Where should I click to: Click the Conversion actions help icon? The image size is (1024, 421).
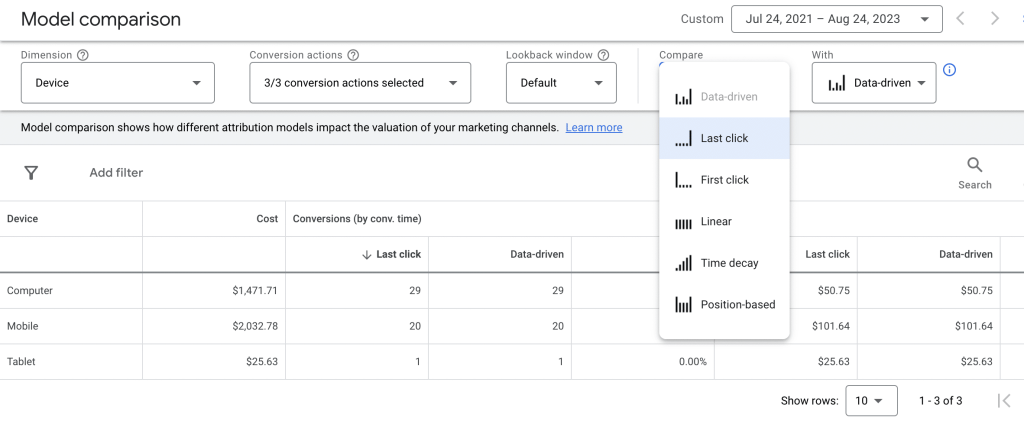tap(353, 56)
